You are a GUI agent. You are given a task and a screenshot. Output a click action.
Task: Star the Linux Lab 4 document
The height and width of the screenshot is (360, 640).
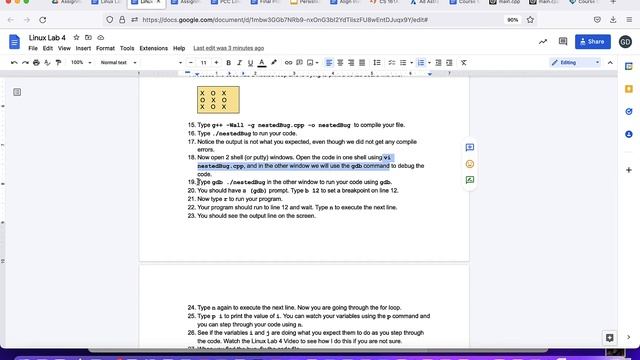(76, 38)
